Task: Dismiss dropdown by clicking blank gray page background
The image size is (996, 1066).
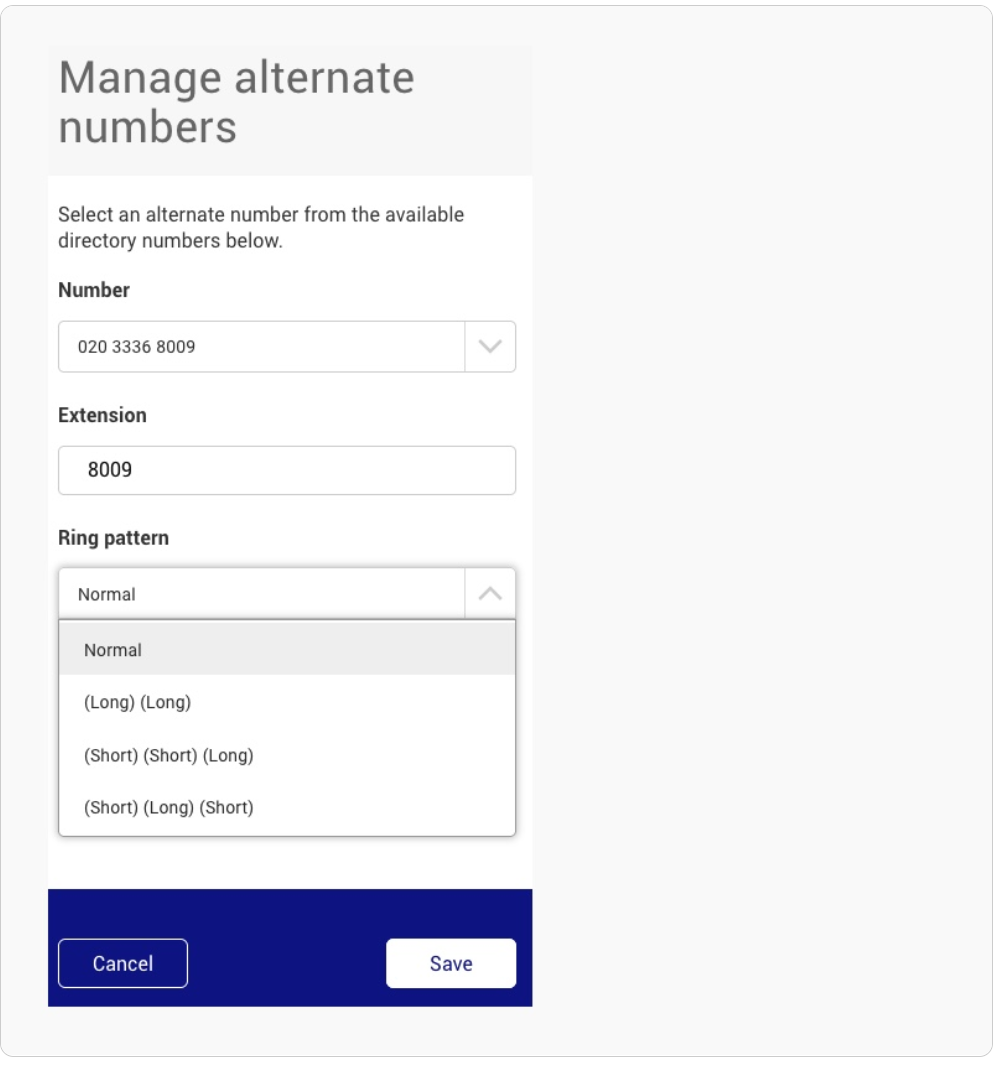Action: [x=761, y=530]
